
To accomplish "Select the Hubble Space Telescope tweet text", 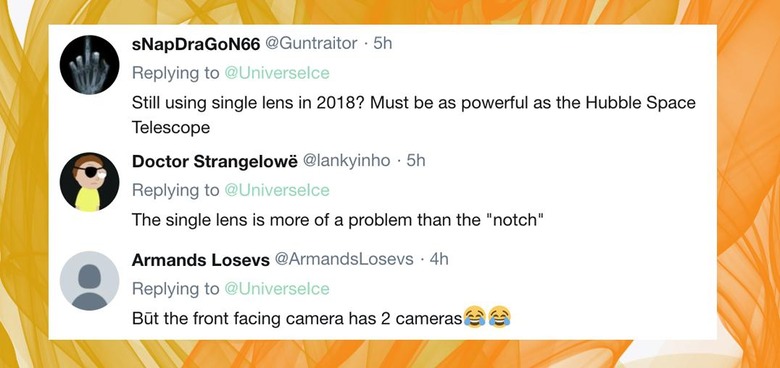I will (413, 115).
